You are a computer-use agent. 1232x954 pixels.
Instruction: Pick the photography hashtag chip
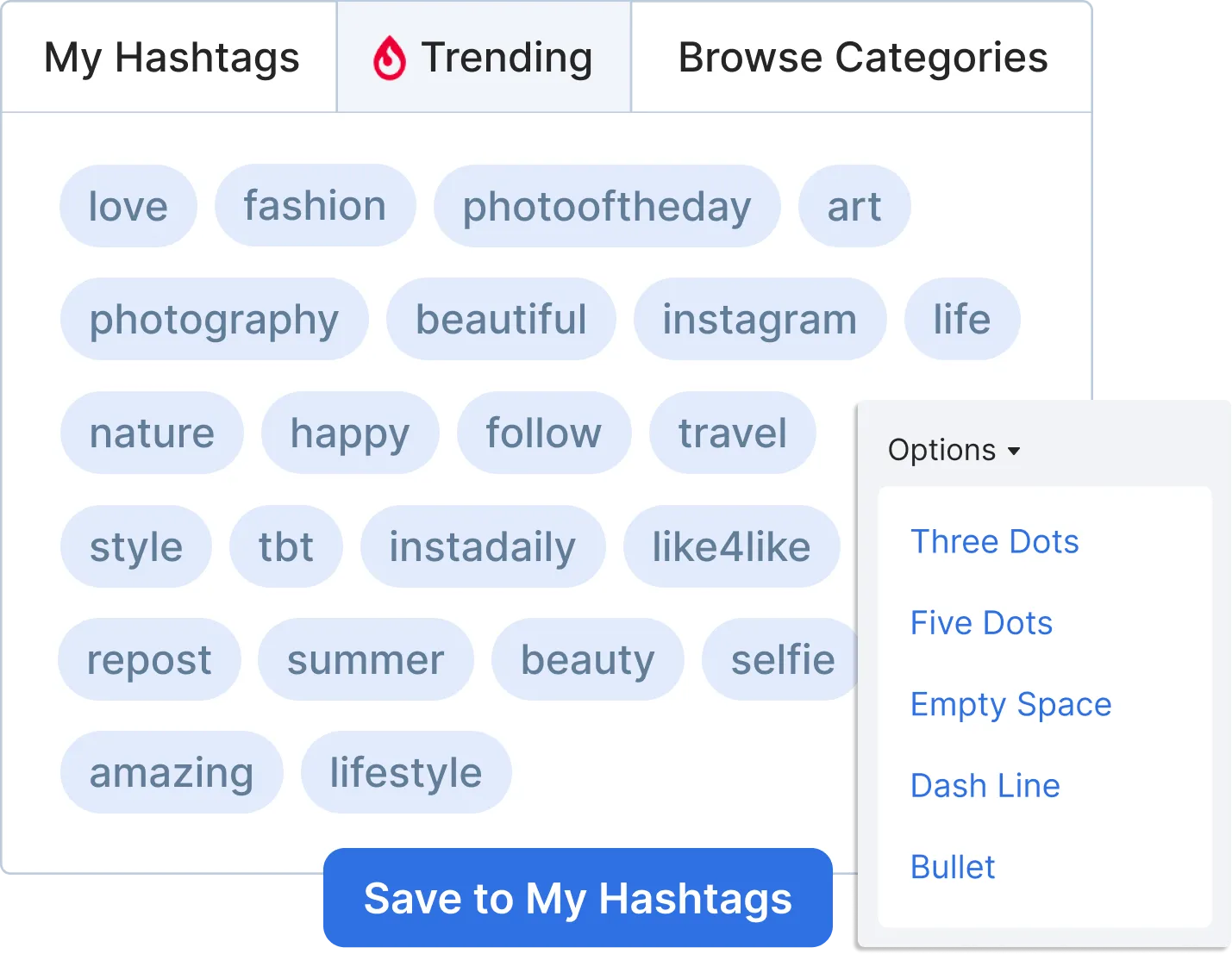click(215, 319)
